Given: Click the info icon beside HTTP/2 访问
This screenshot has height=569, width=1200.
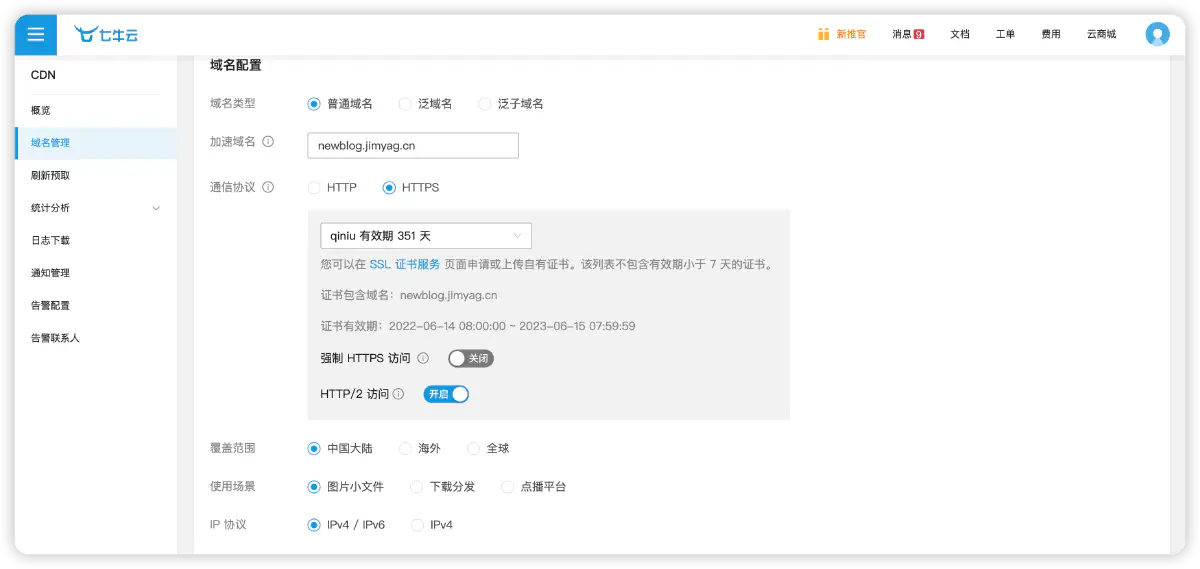Looking at the screenshot, I should click(x=399, y=394).
